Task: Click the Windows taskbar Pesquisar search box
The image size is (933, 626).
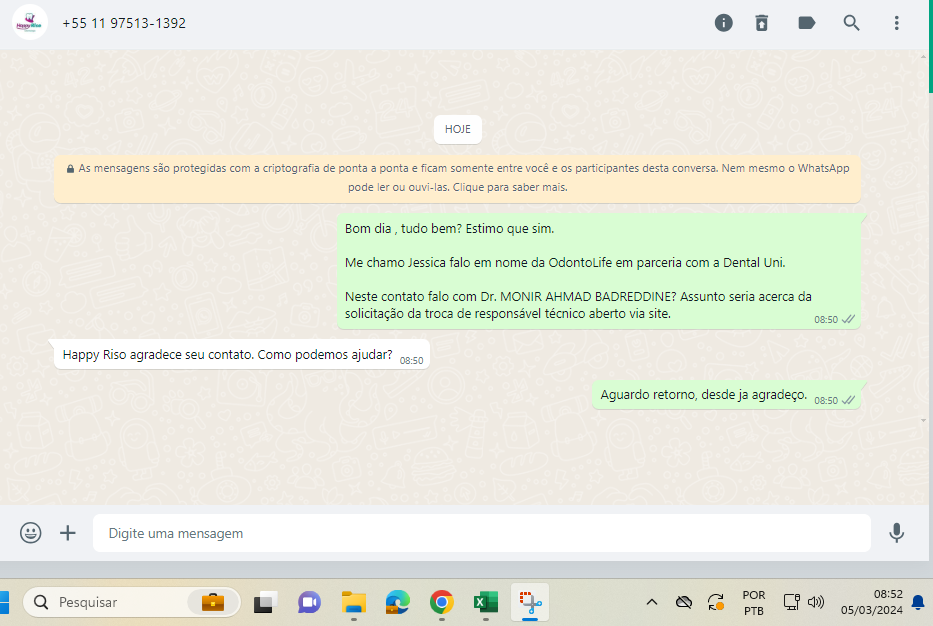Action: click(x=132, y=602)
